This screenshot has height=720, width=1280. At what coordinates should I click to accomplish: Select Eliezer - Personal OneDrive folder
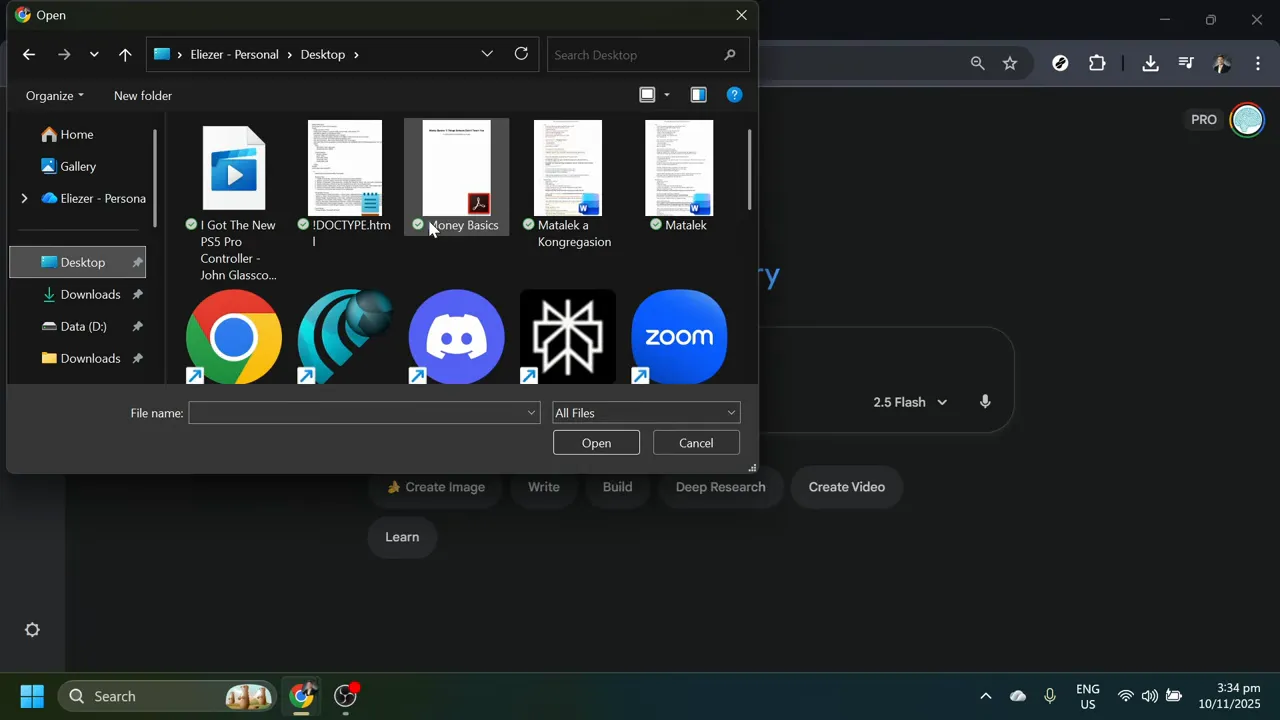point(93,198)
